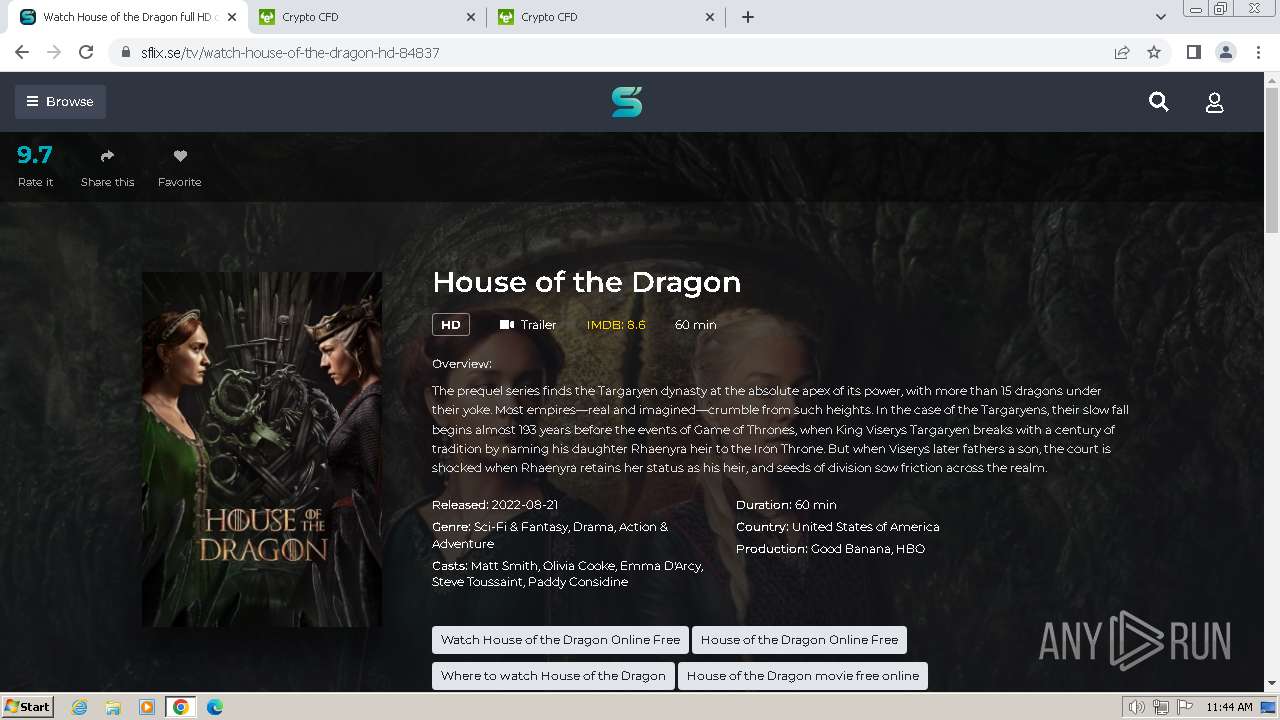Click HBO production link
Screen dimensions: 1280x720
pyautogui.click(x=911, y=548)
